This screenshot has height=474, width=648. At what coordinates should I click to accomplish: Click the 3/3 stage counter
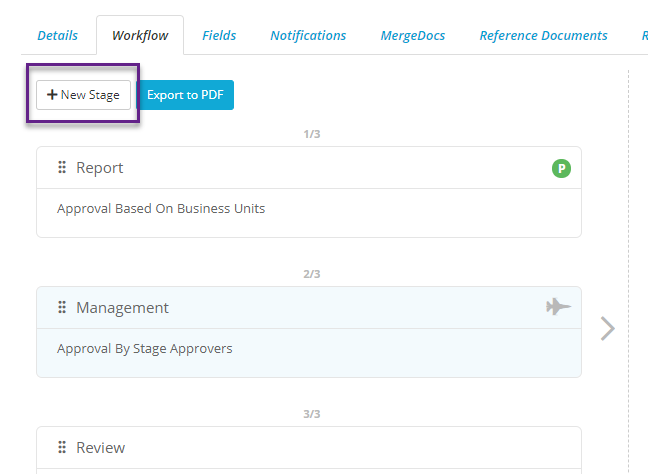[x=312, y=414]
